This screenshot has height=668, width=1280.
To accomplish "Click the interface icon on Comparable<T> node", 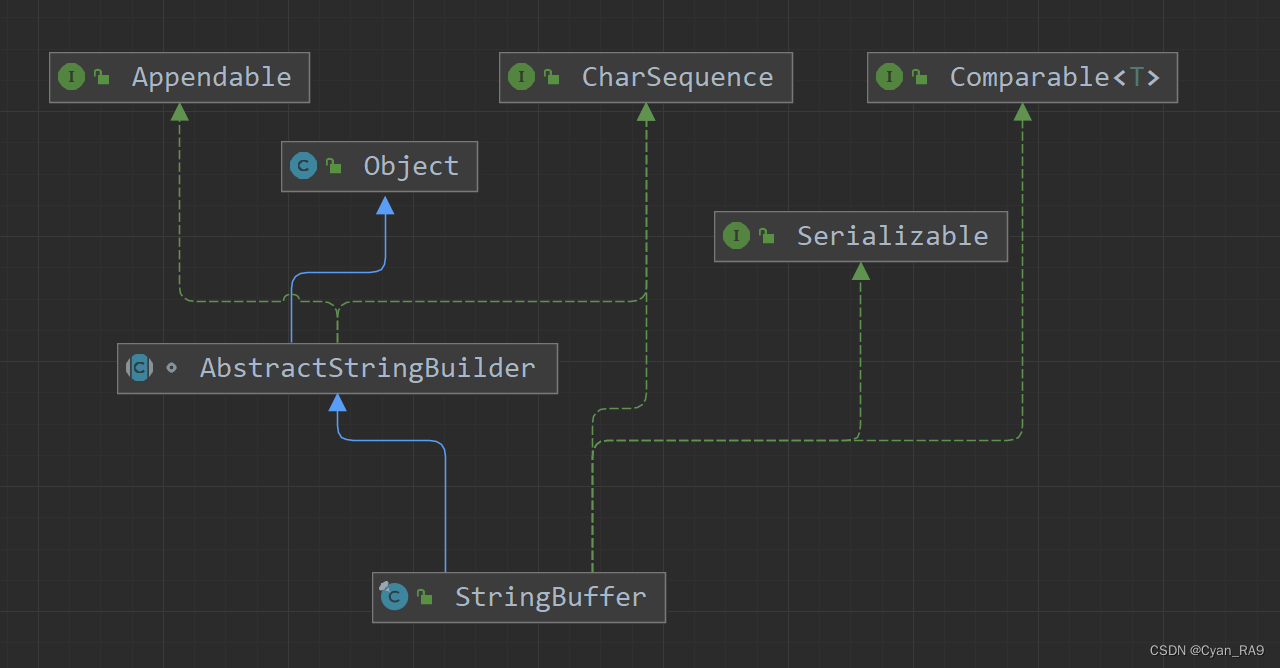I will point(889,77).
